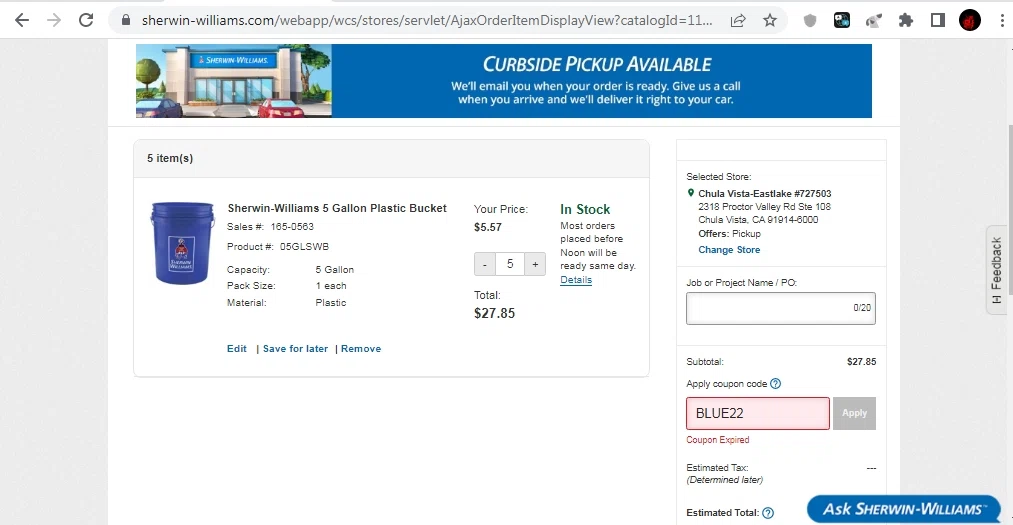Click the shield extension icon
This screenshot has width=1013, height=525.
(x=811, y=20)
